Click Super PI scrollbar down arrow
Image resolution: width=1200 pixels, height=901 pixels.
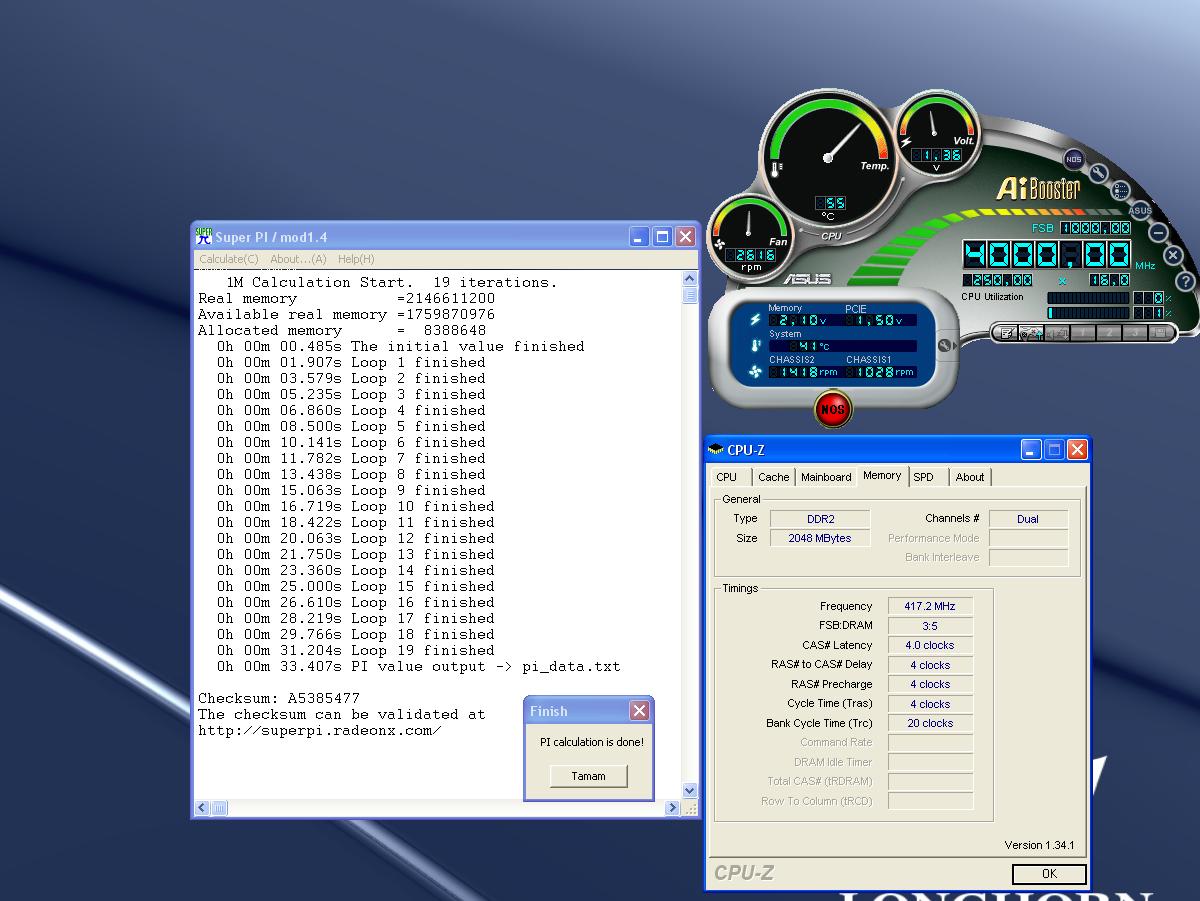pos(690,790)
